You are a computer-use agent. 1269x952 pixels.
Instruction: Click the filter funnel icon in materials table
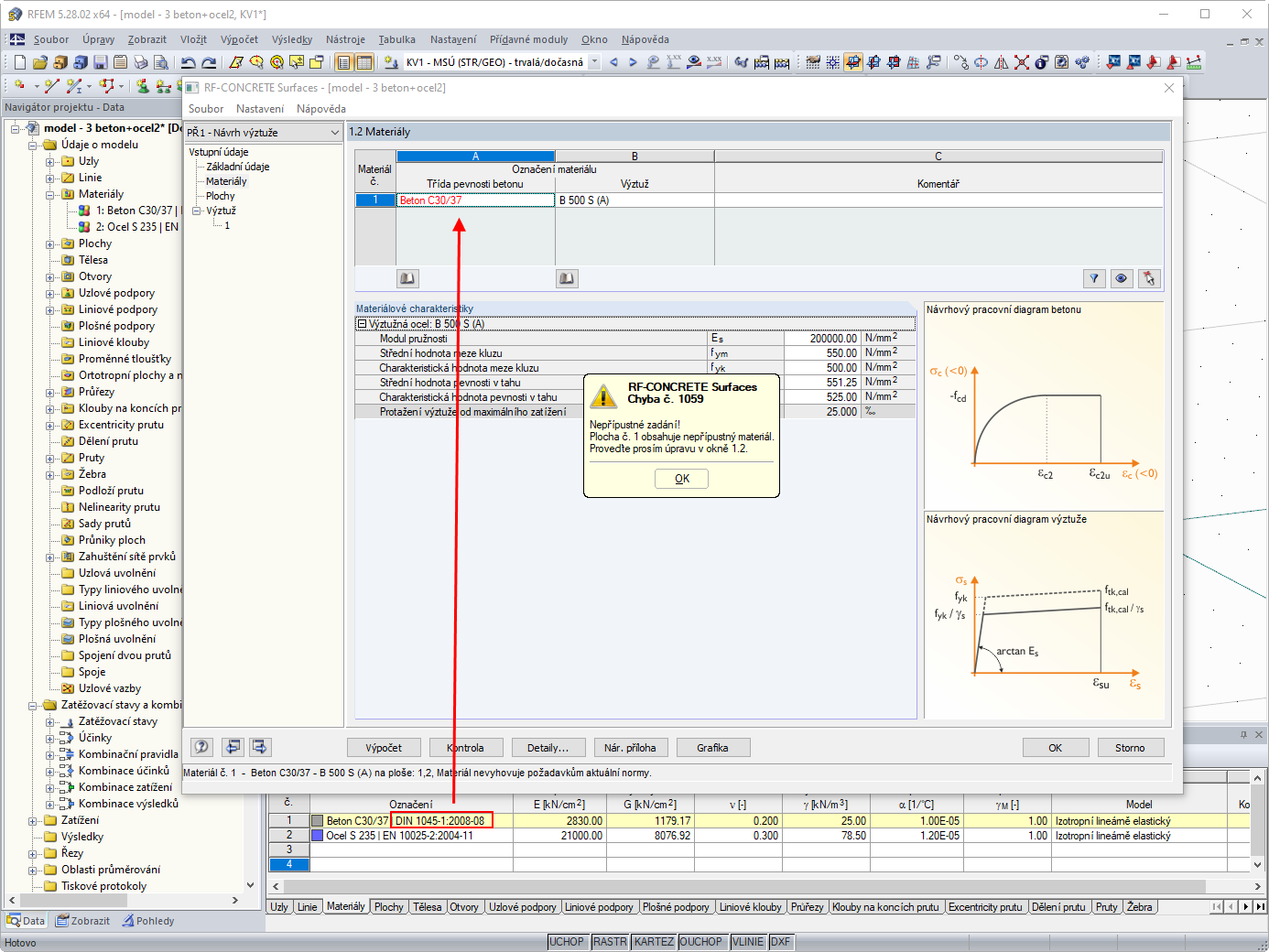point(1094,278)
